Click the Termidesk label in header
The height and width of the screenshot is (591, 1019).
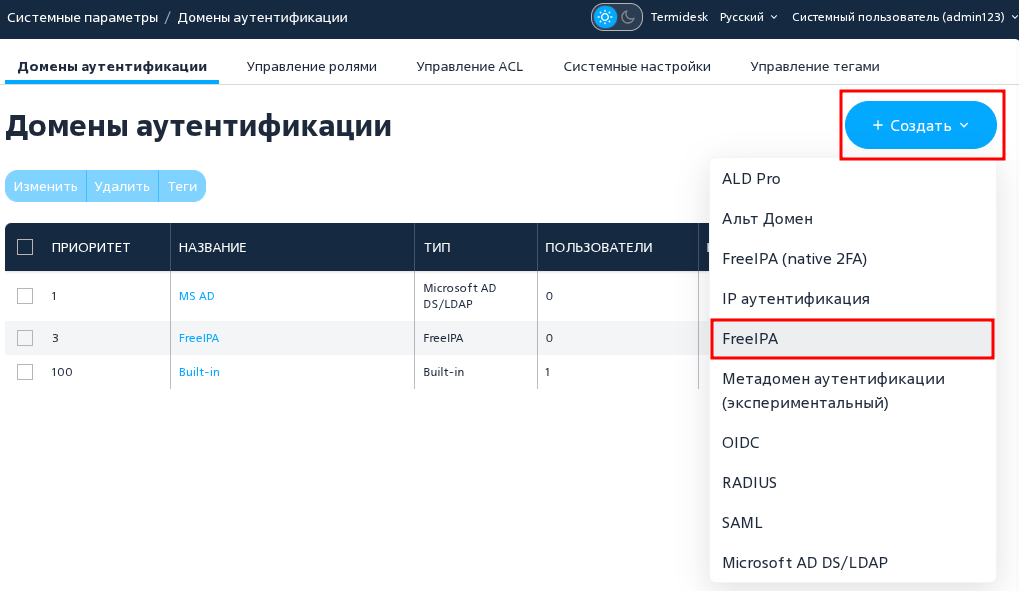(x=679, y=18)
